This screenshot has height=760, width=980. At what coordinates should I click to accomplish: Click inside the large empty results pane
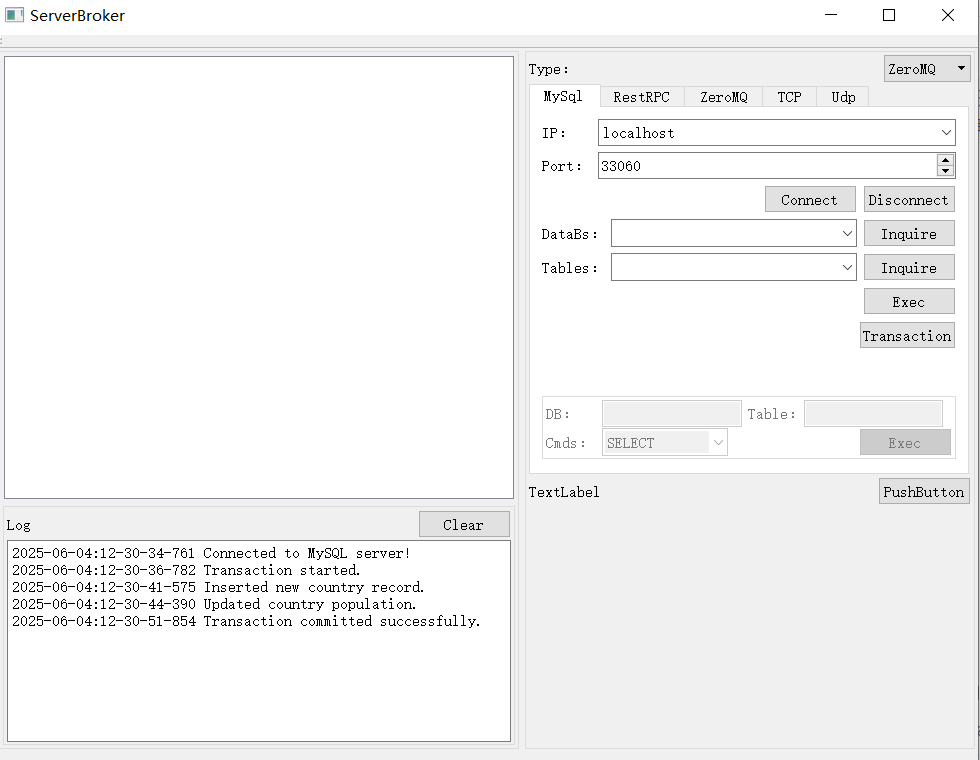pos(259,278)
